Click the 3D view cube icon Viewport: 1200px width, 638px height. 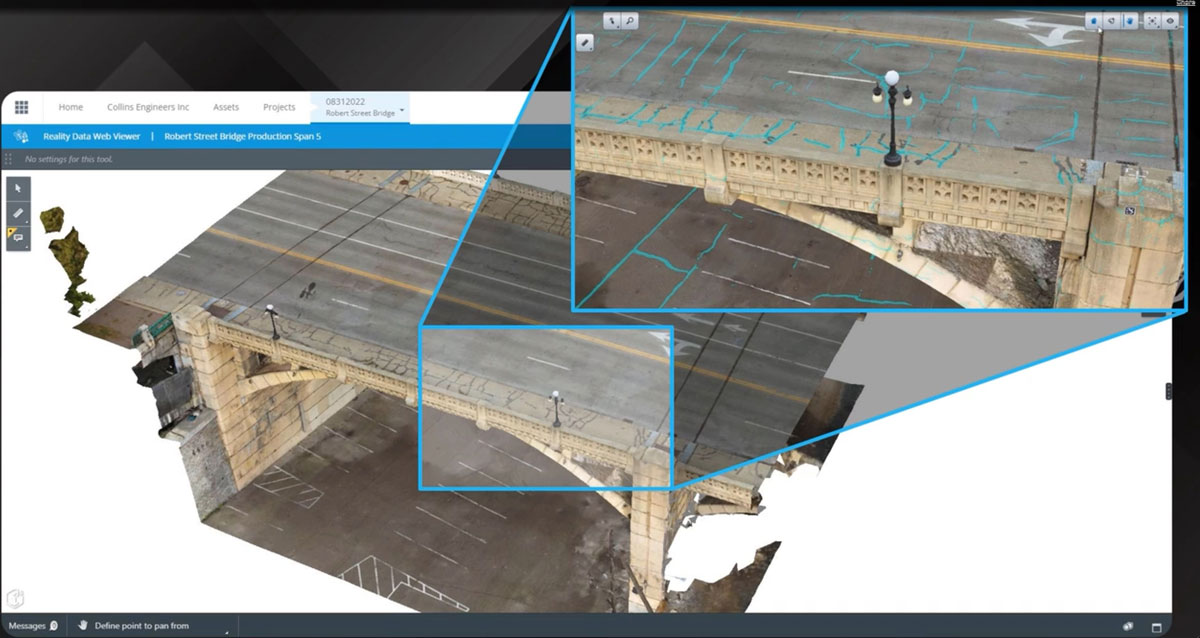pos(15,598)
